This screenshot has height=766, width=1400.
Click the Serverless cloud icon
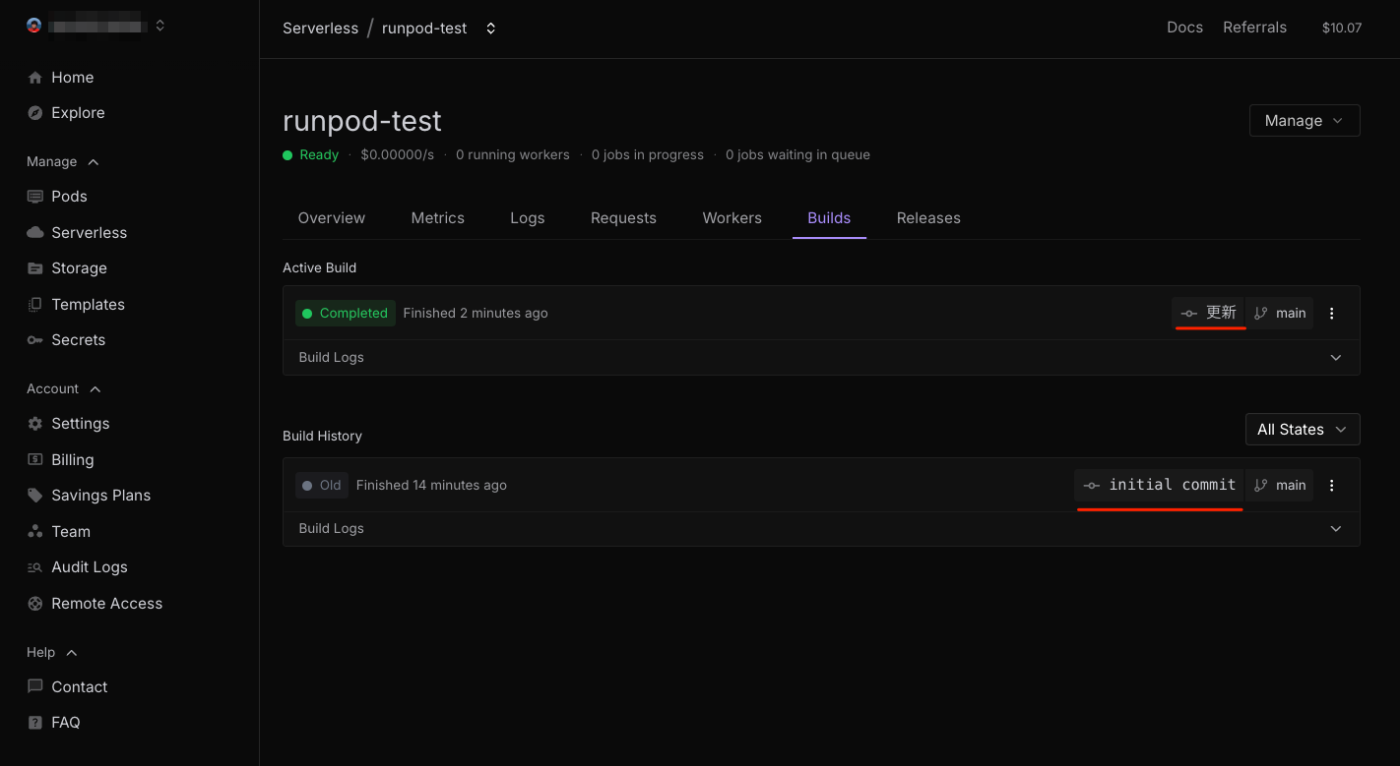point(35,233)
